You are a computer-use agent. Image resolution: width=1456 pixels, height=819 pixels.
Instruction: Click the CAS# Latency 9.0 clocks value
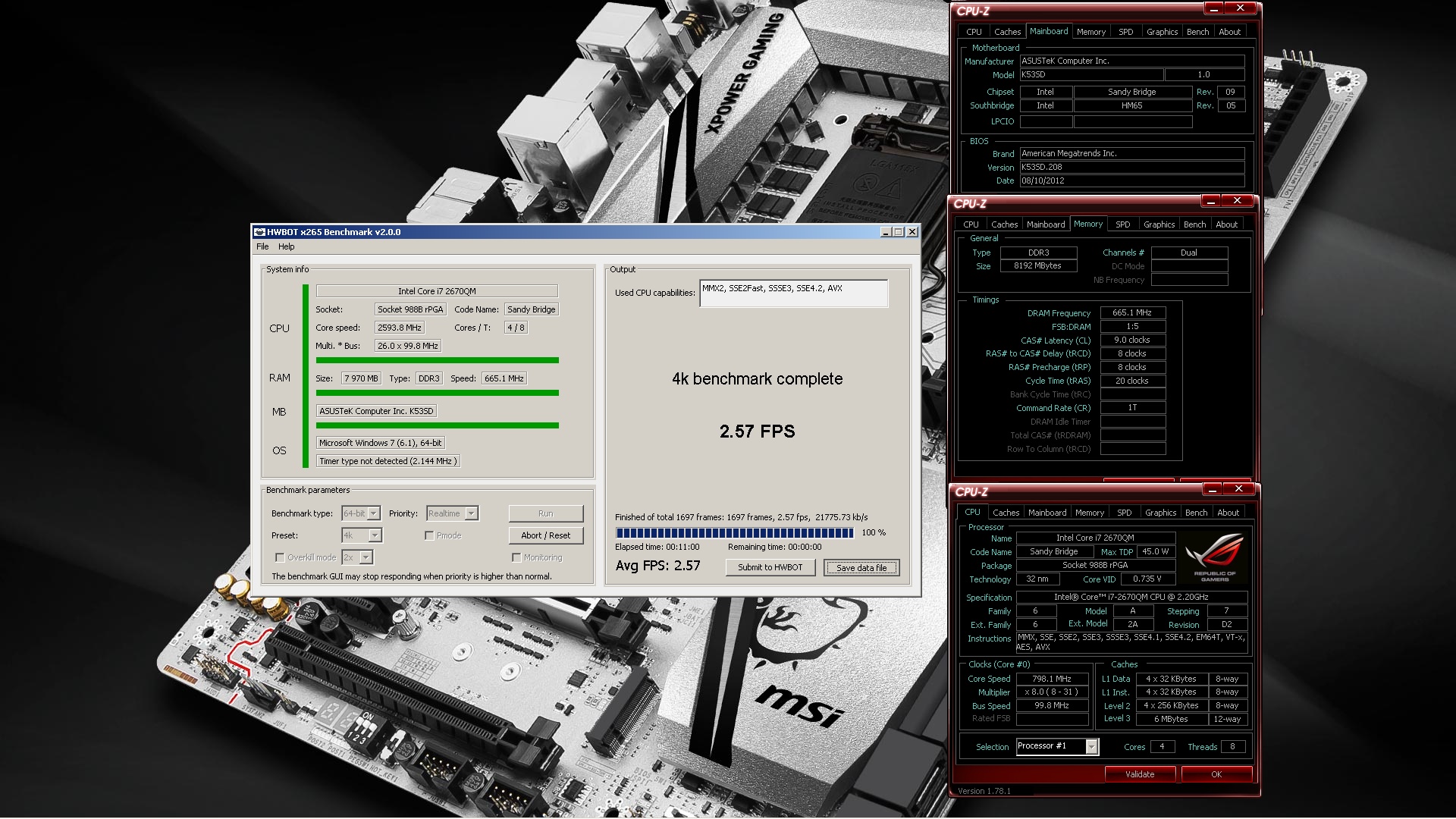[1132, 340]
